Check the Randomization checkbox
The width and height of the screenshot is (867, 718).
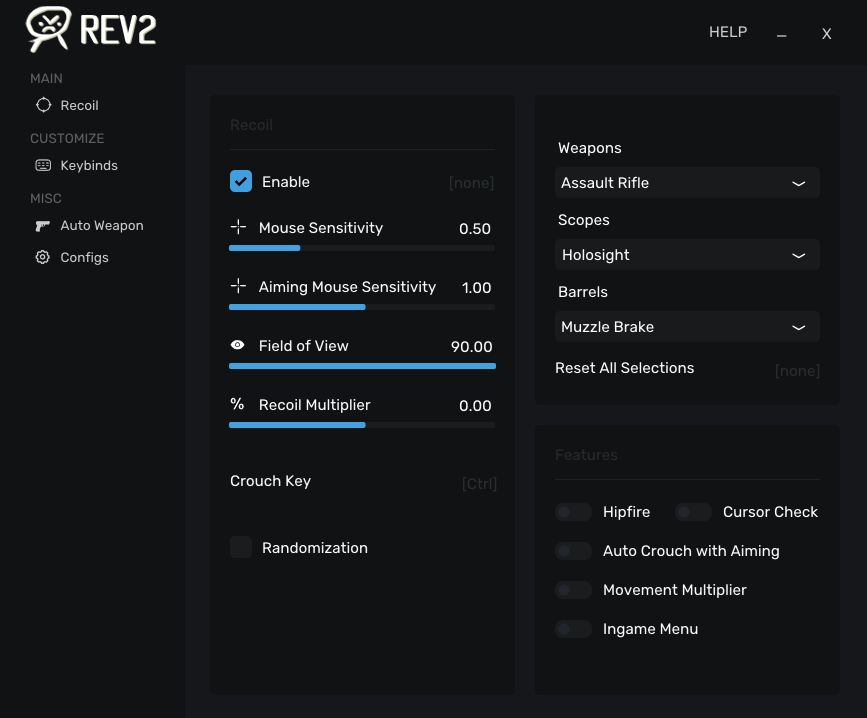241,547
